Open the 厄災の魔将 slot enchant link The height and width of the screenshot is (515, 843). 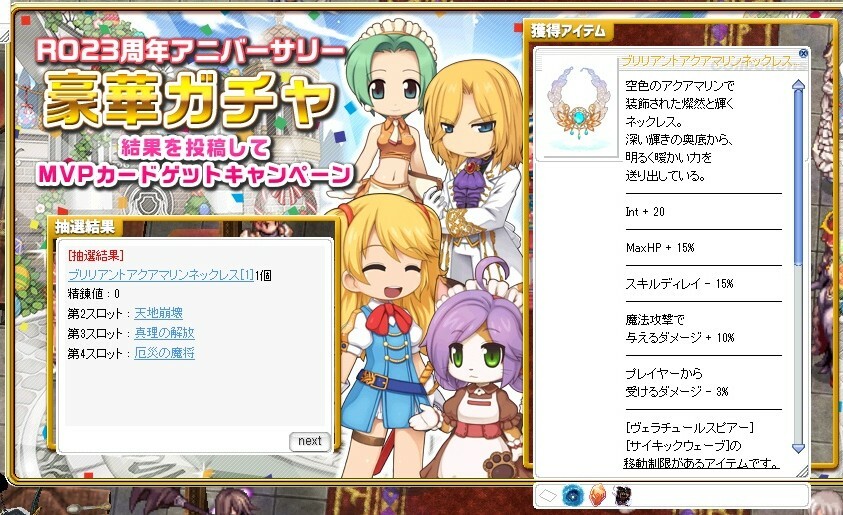click(165, 353)
